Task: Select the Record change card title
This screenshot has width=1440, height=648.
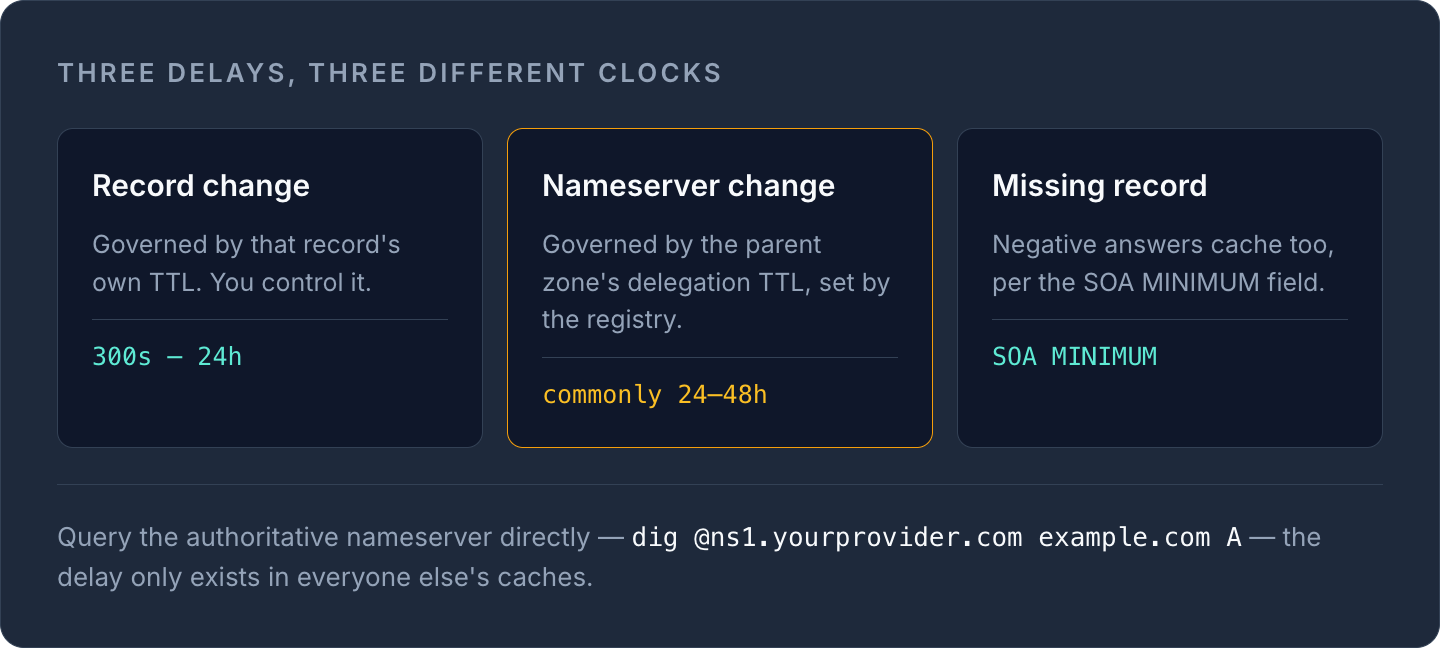Action: 201,186
